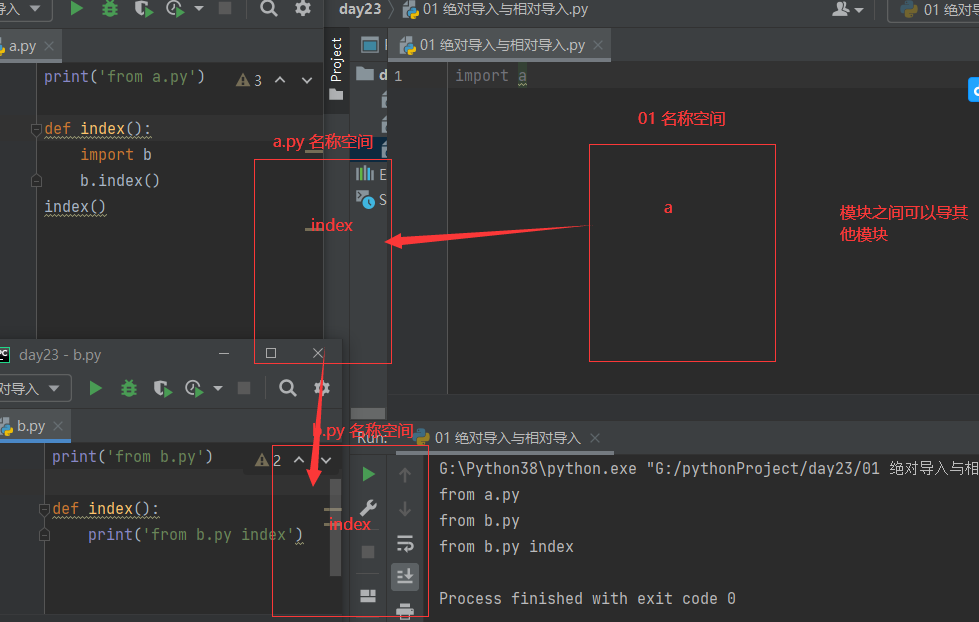Select Scratches node in project tree
The height and width of the screenshot is (622, 979).
(371, 200)
